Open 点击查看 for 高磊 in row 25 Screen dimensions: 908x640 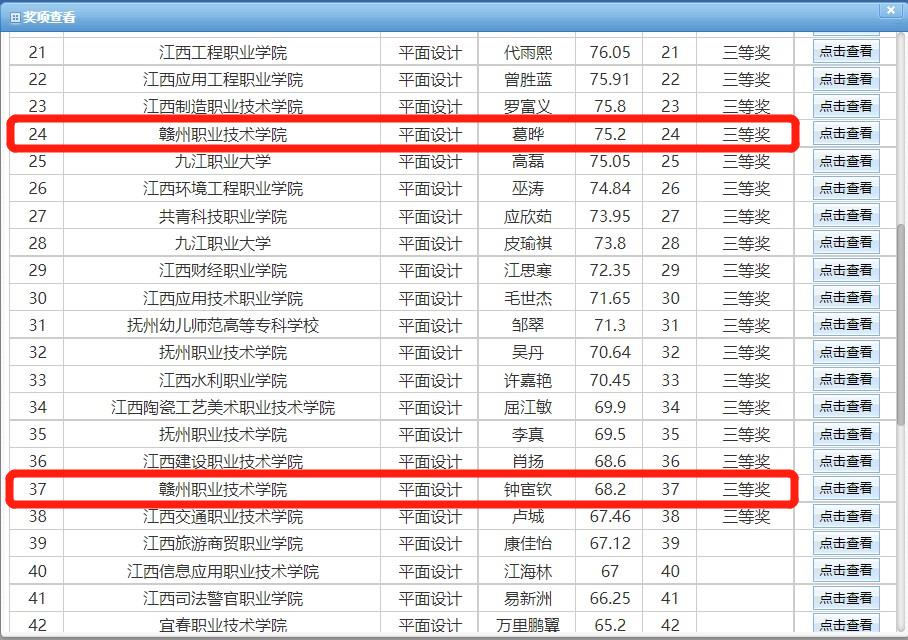pos(846,161)
